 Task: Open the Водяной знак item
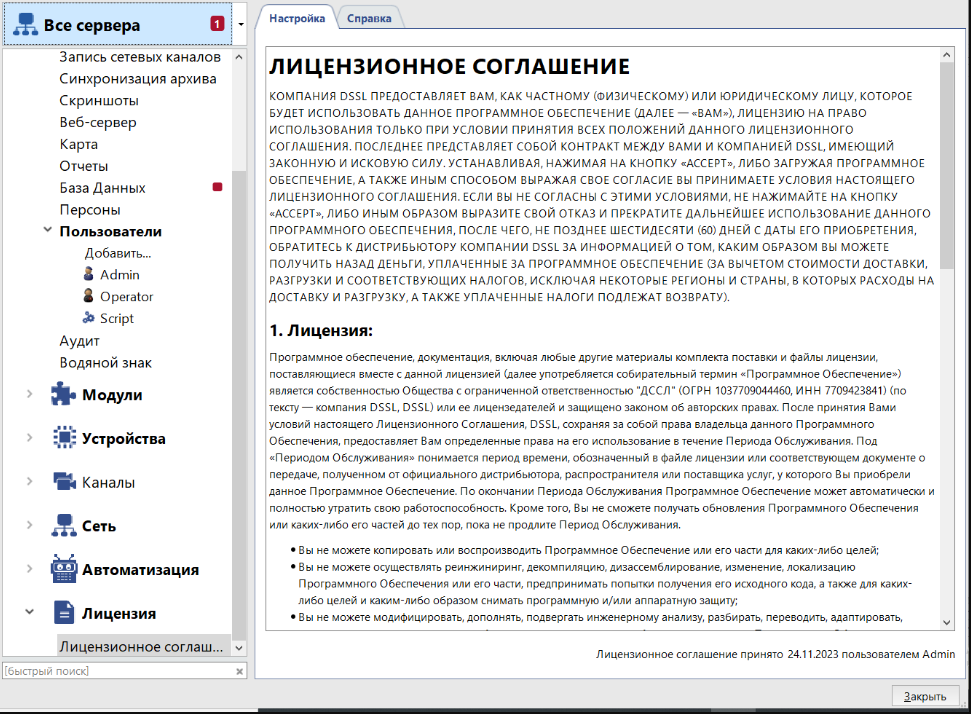coord(105,362)
